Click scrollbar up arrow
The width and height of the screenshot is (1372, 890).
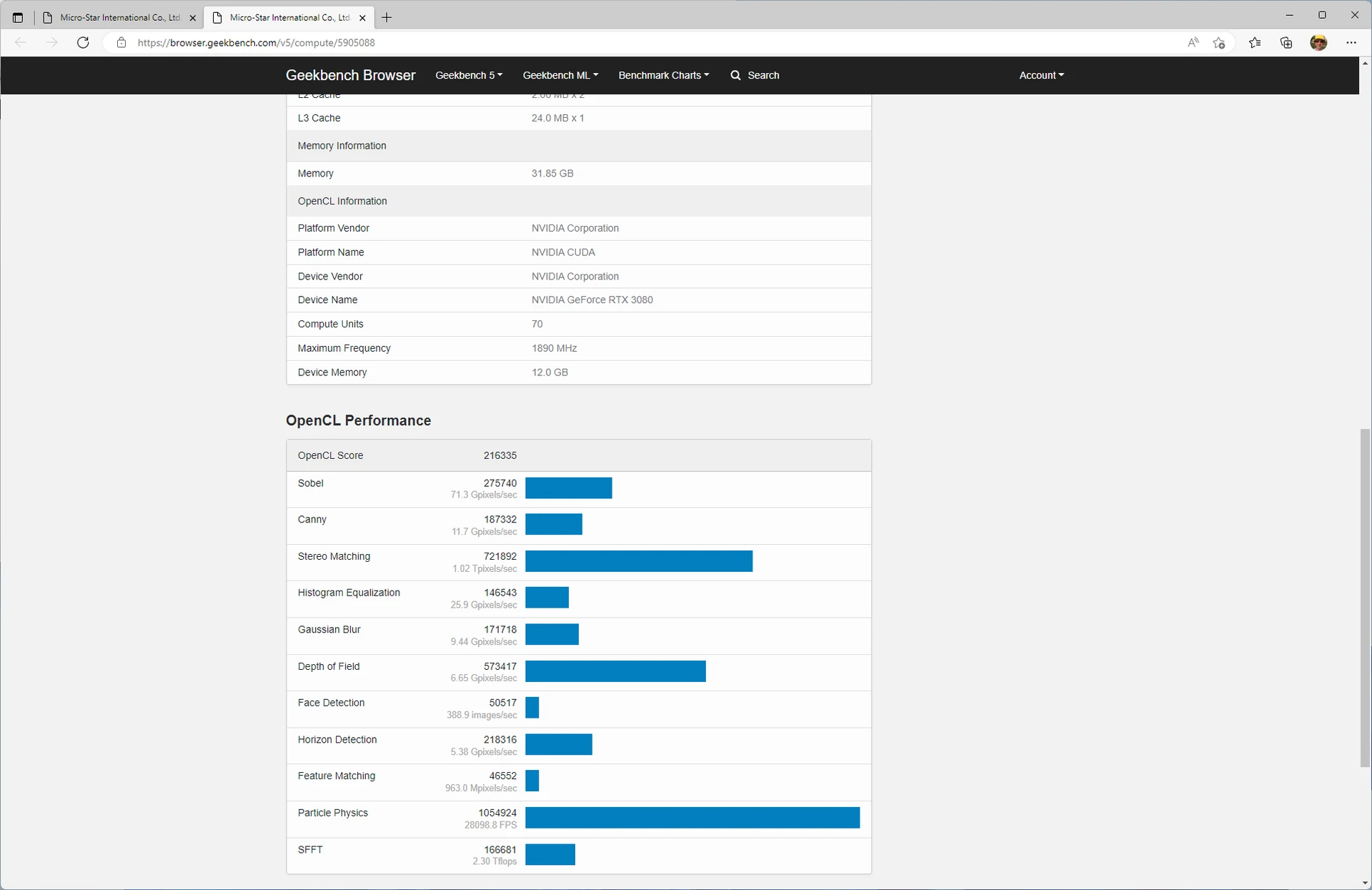point(1365,64)
